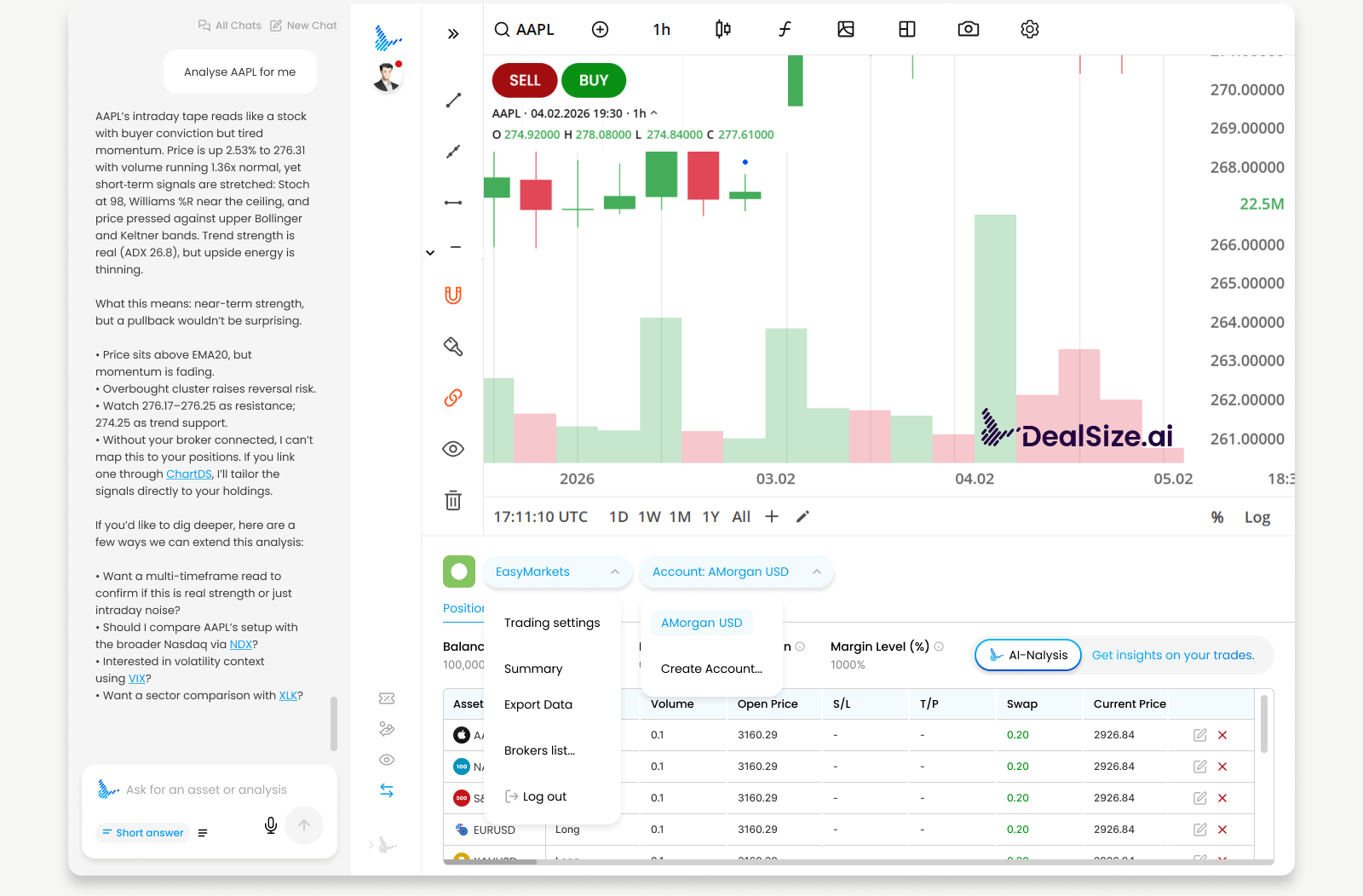Toggle the watchlist eye in left sidebar
This screenshot has width=1363, height=896.
tap(387, 760)
